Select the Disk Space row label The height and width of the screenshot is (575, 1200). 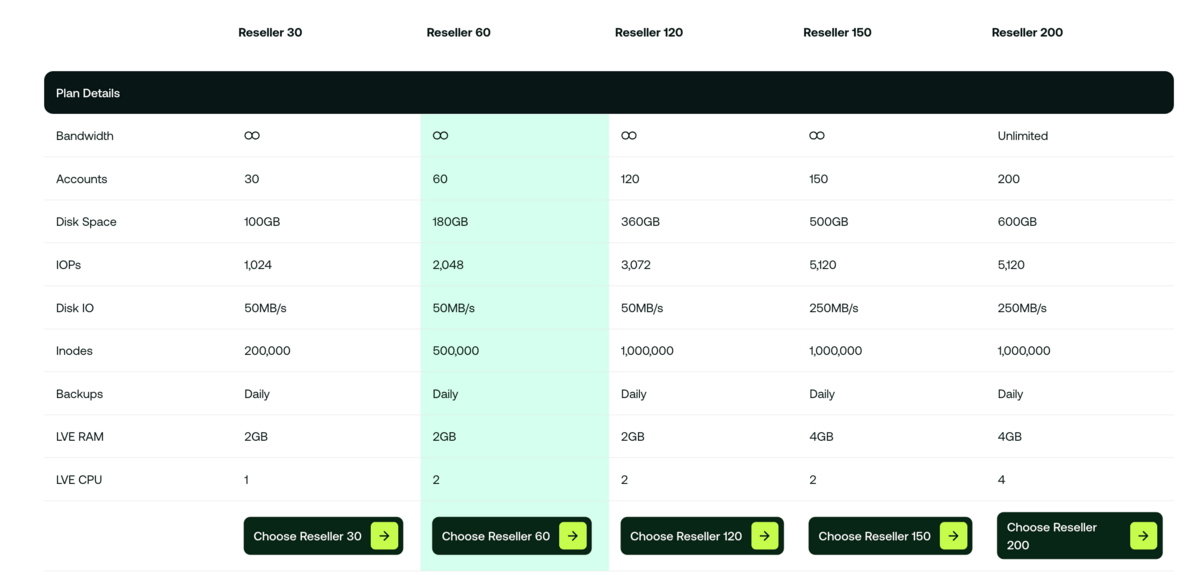(x=86, y=222)
